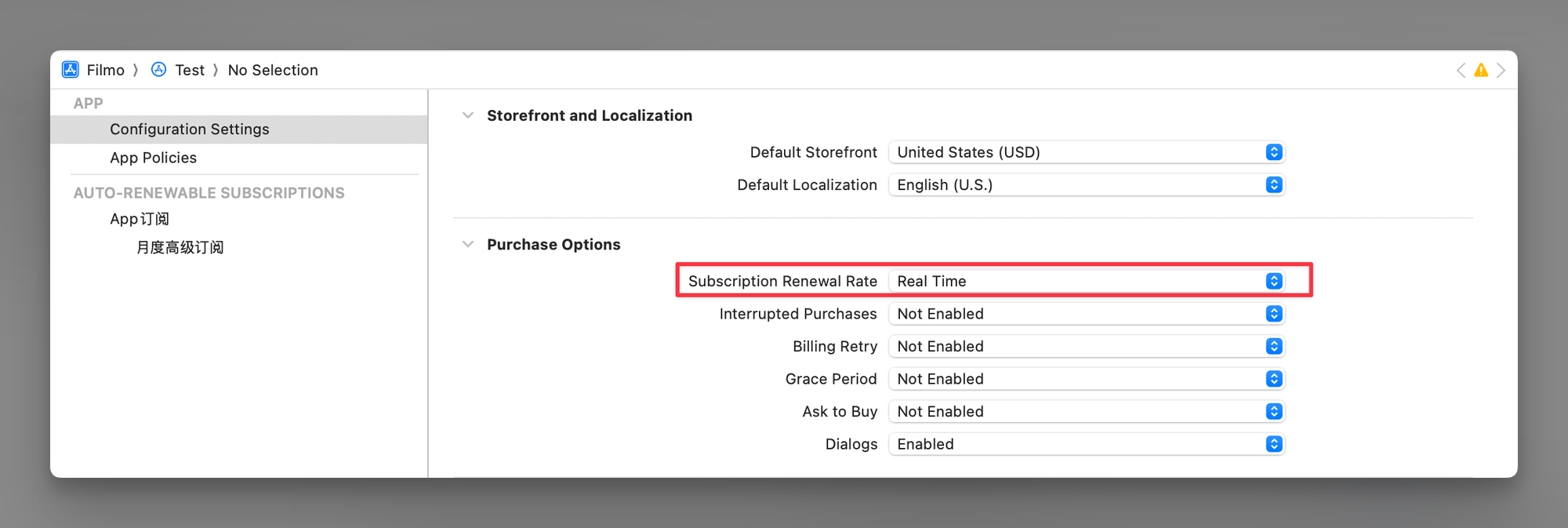
Task: Open the Default Storefront dropdown
Action: (1086, 152)
